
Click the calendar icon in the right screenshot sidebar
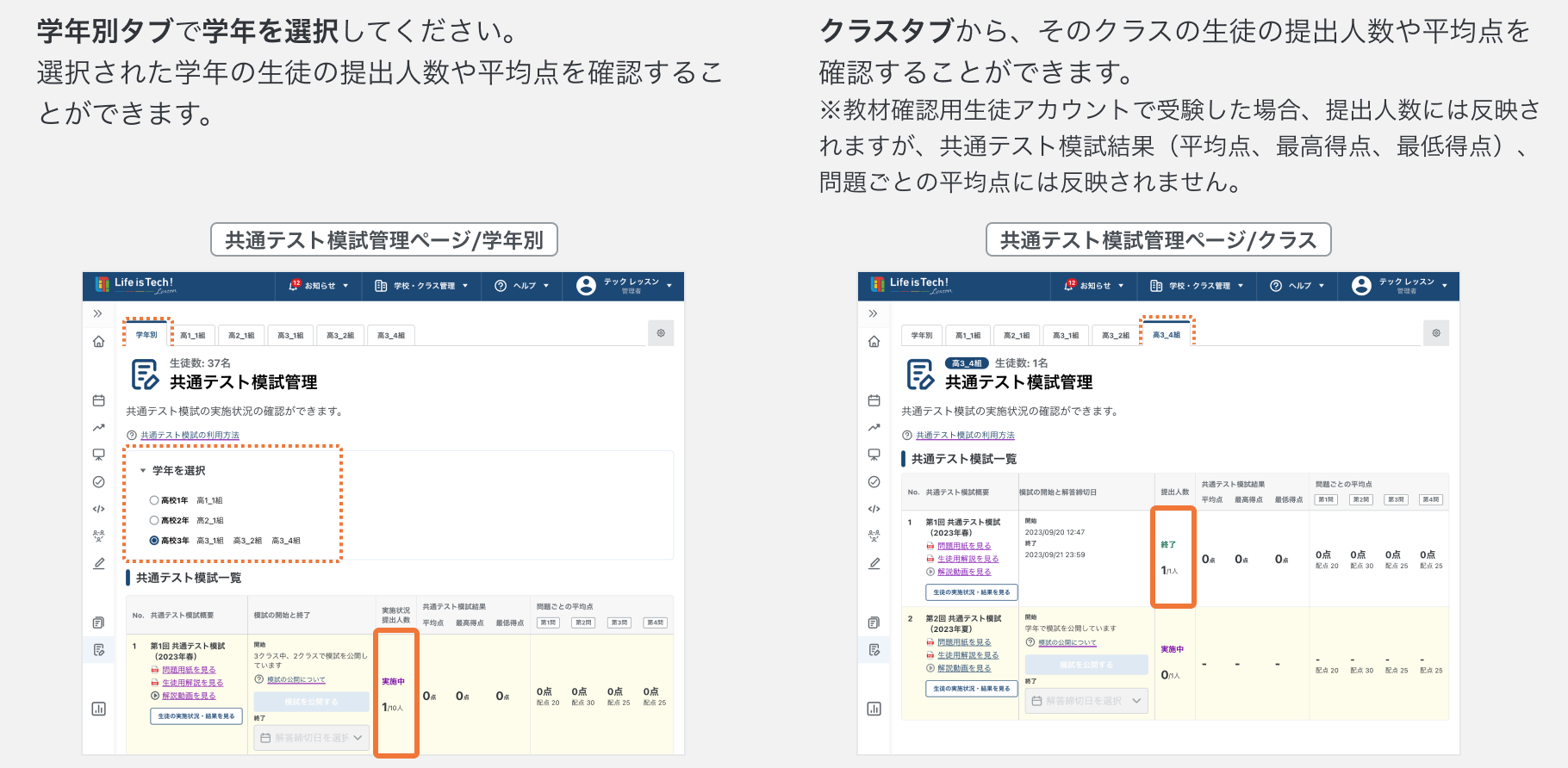click(x=874, y=400)
